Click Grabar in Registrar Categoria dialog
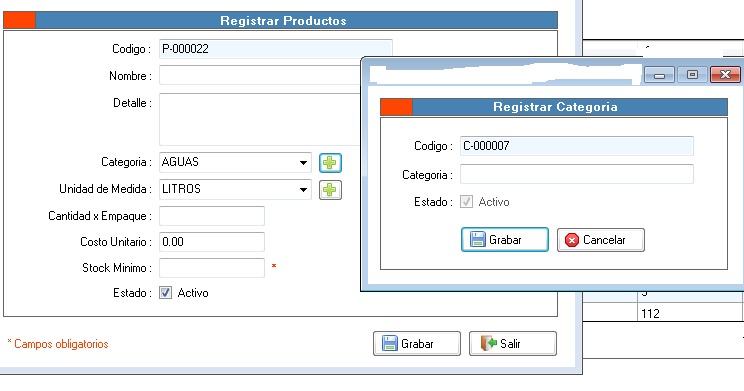The image size is (744, 391). click(505, 240)
